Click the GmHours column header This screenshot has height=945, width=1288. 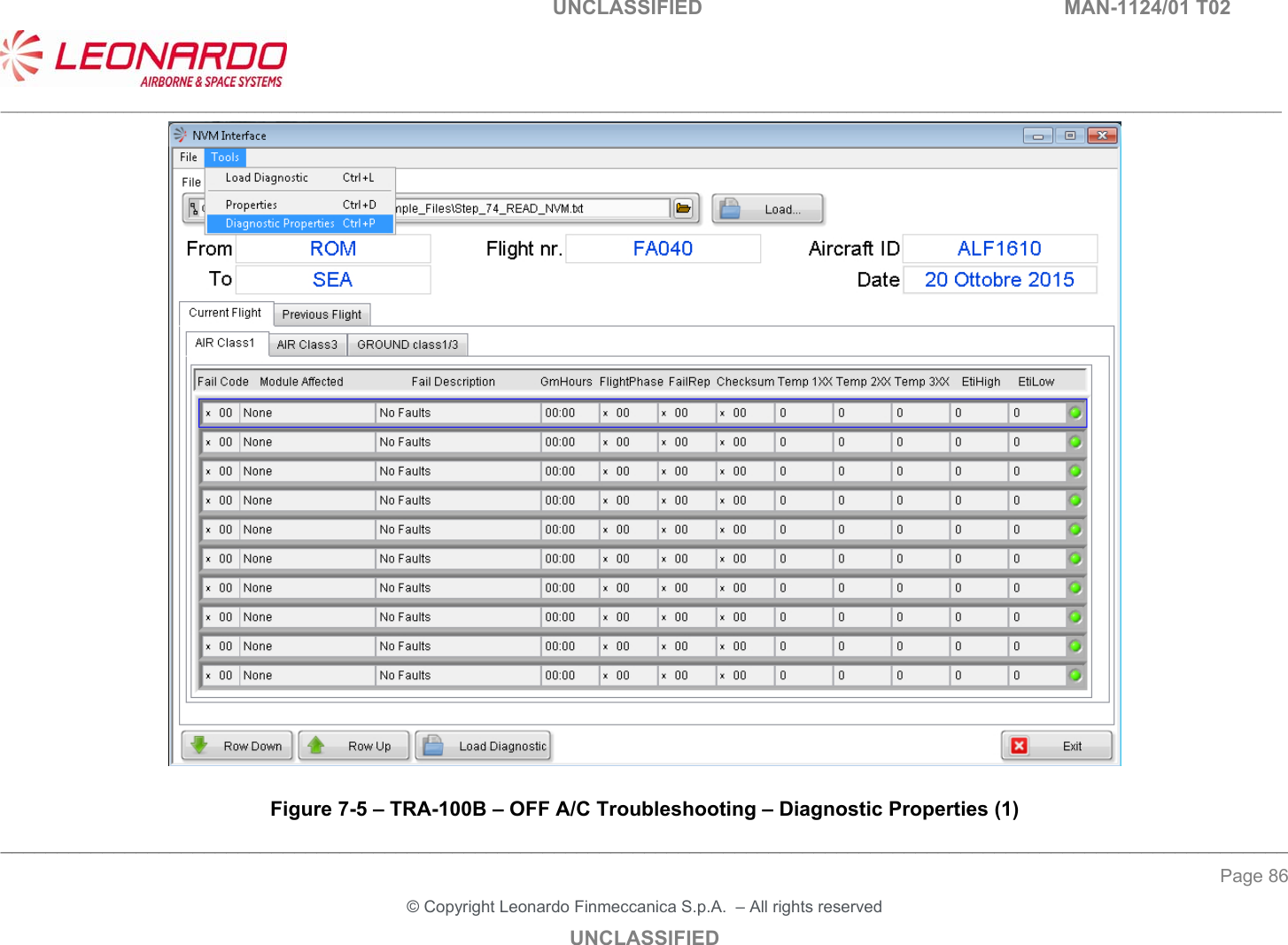click(x=566, y=382)
